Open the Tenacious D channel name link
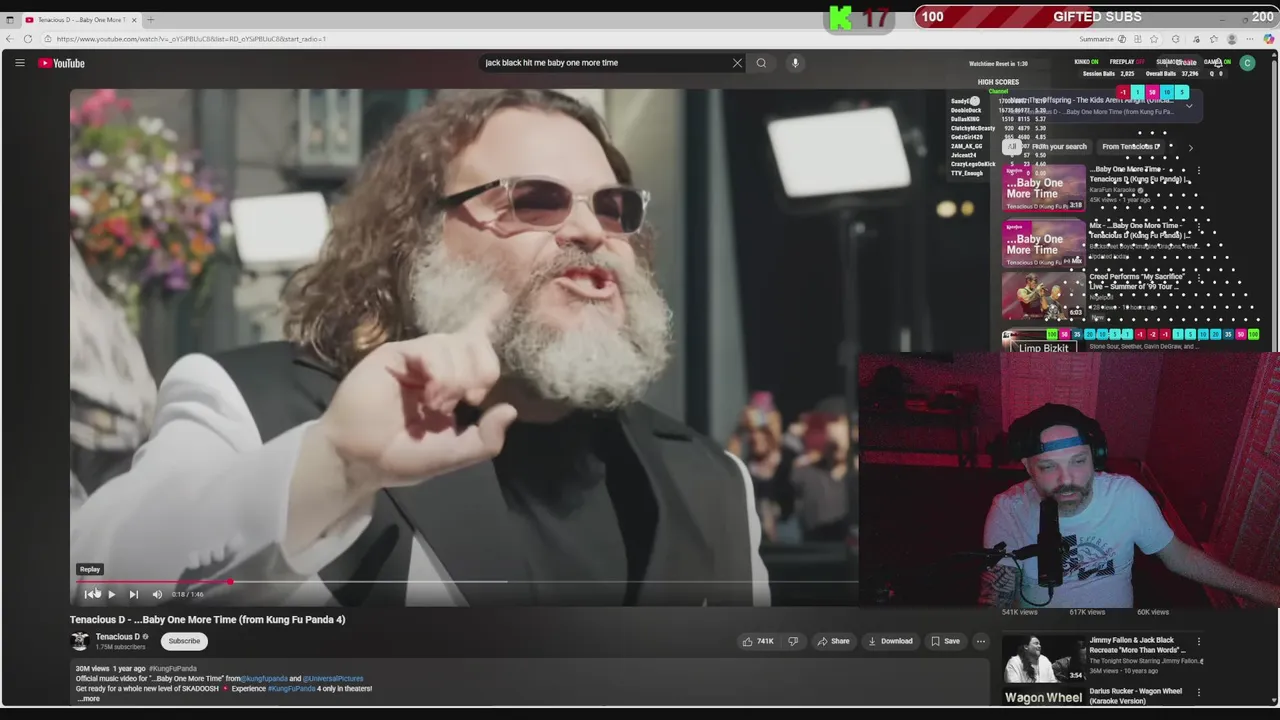Image resolution: width=1280 pixels, height=720 pixels. pyautogui.click(x=117, y=637)
